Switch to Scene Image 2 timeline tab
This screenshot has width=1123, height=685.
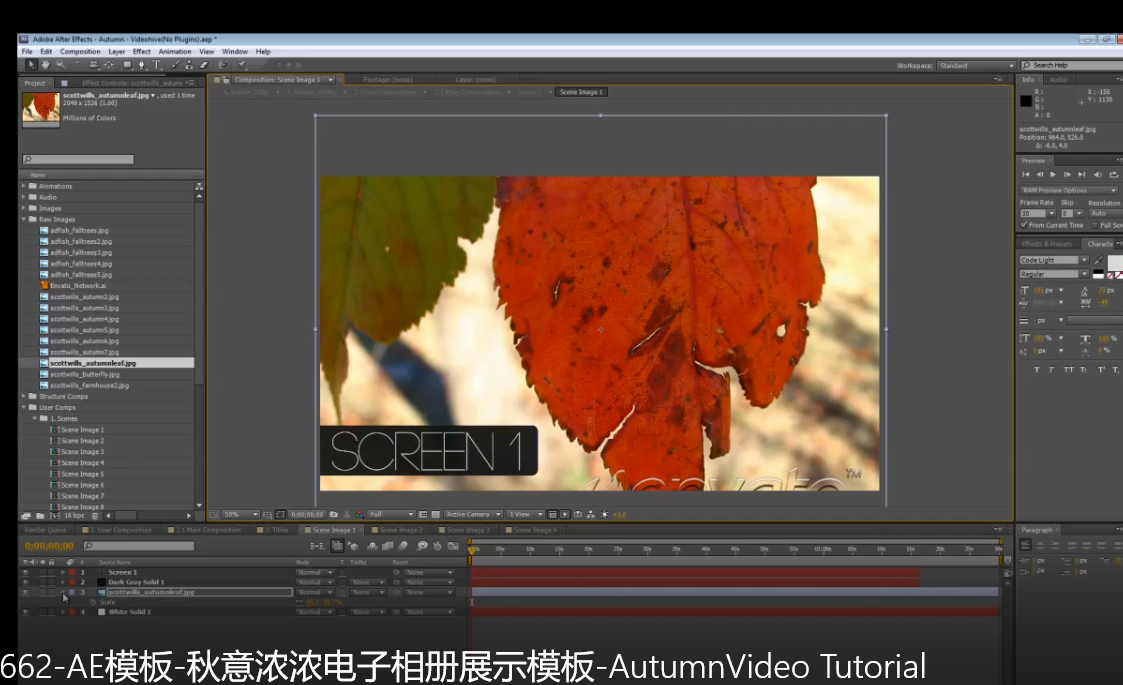click(x=401, y=530)
